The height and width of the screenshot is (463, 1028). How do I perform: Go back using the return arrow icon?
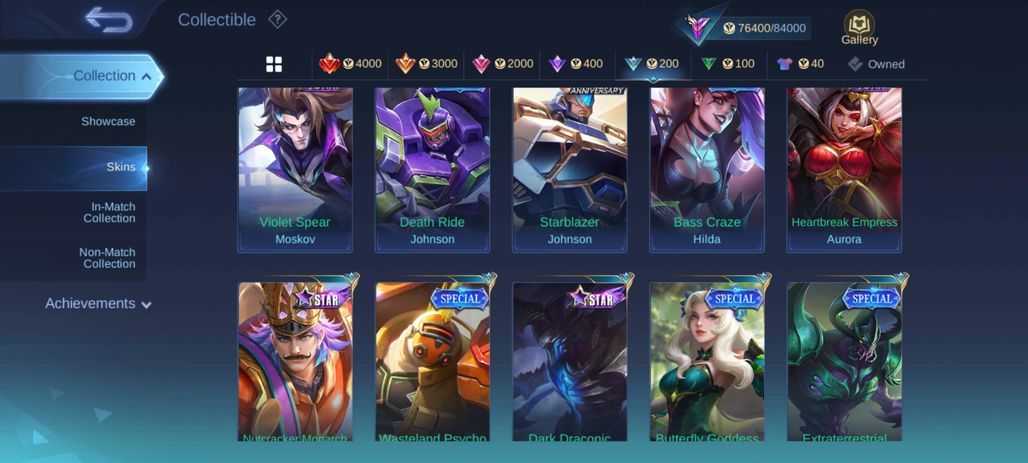coord(109,20)
